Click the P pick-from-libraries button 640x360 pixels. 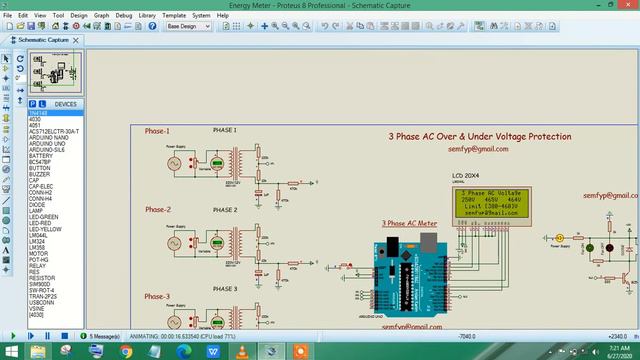coord(33,104)
